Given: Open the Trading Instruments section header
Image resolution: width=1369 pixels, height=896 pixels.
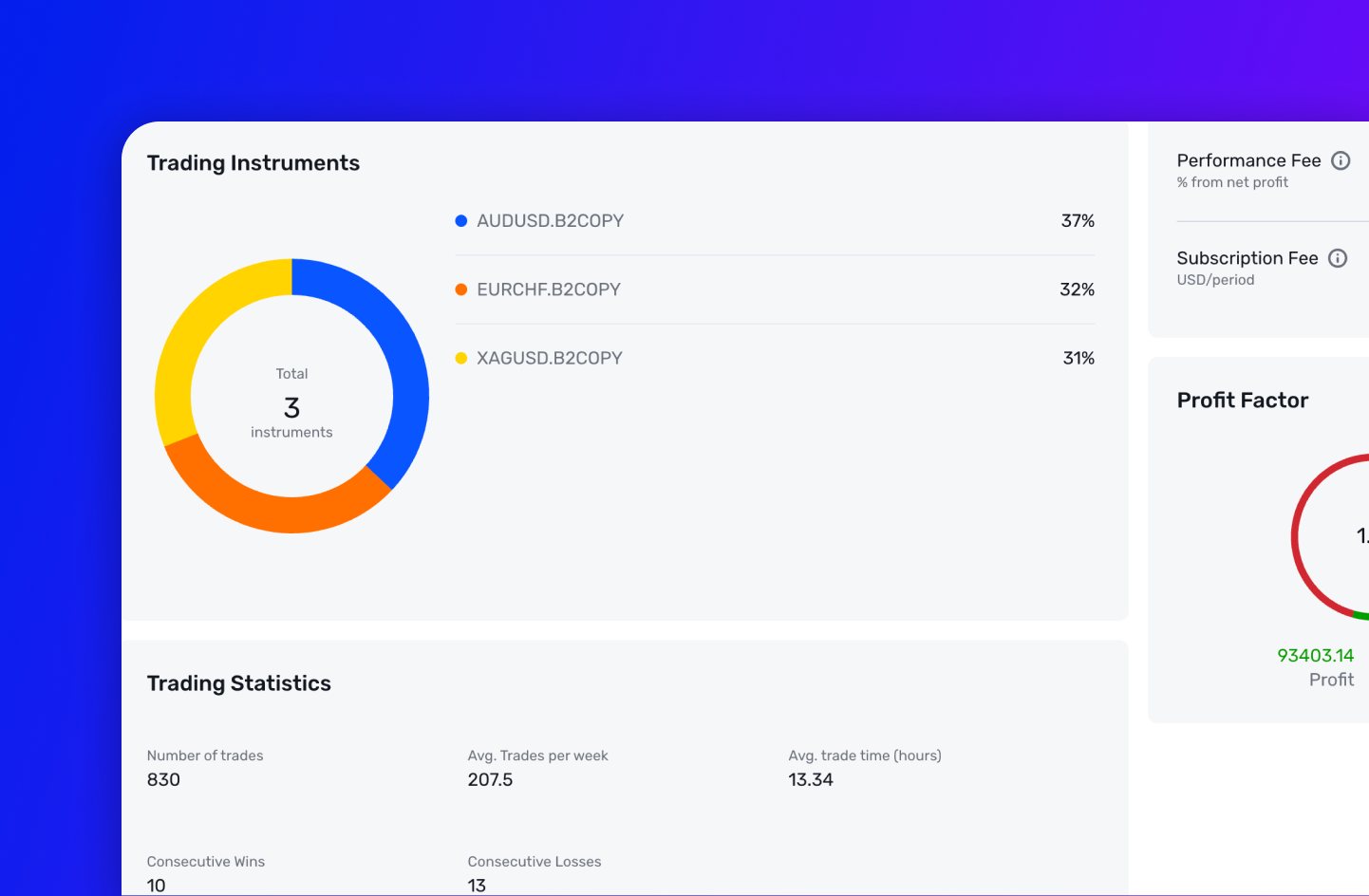Looking at the screenshot, I should (x=253, y=162).
